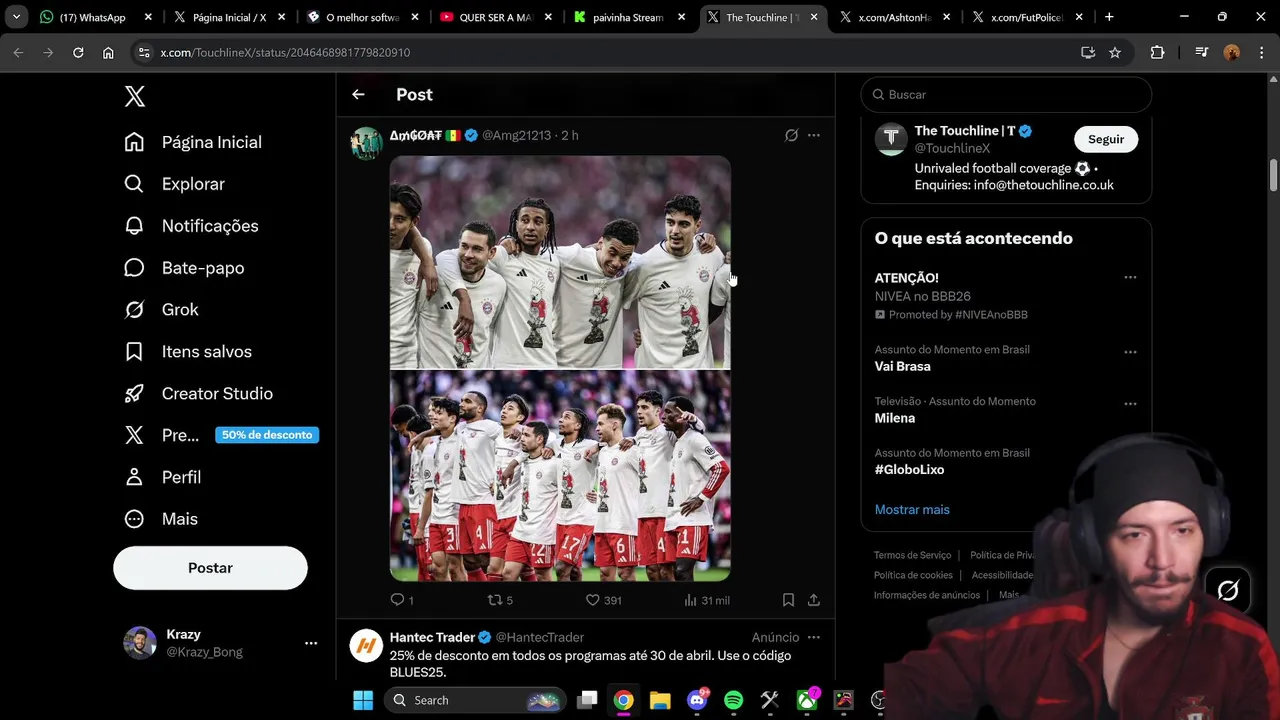This screenshot has height=720, width=1280.
Task: Open Perfil page
Action: [x=162, y=477]
